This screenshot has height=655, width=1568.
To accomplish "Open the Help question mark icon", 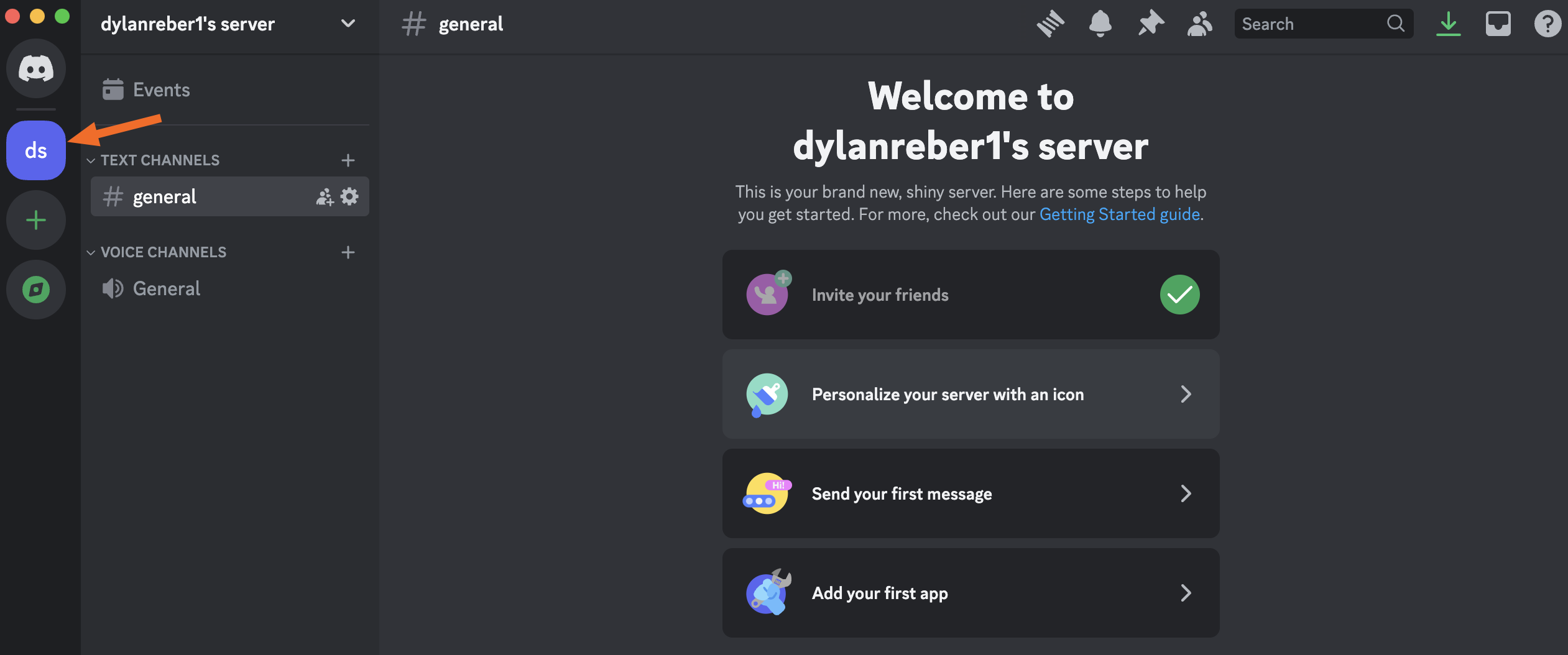I will coord(1547,24).
